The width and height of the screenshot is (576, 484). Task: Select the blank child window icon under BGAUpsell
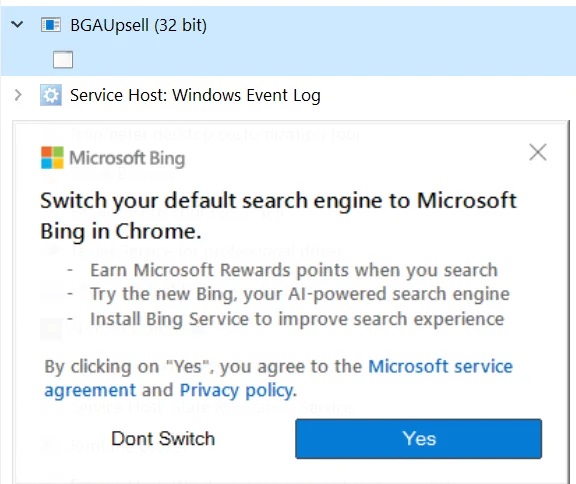click(63, 59)
